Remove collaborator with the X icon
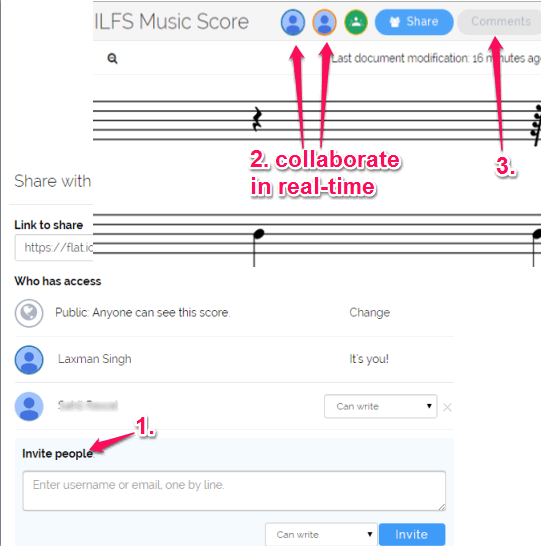 (447, 407)
